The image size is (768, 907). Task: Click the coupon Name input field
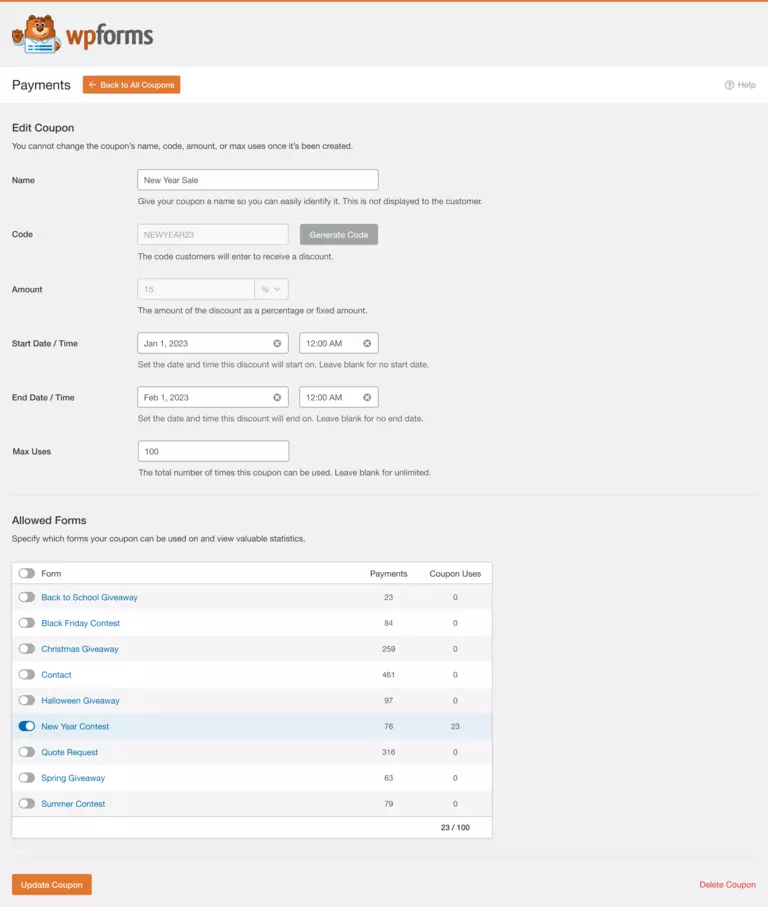[257, 180]
